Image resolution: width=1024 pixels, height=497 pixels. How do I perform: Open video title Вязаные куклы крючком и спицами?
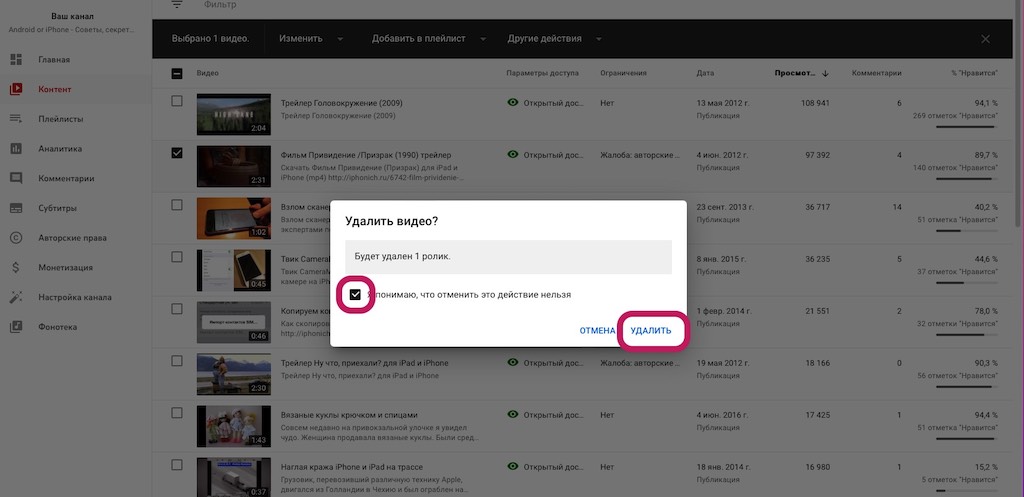pos(349,415)
